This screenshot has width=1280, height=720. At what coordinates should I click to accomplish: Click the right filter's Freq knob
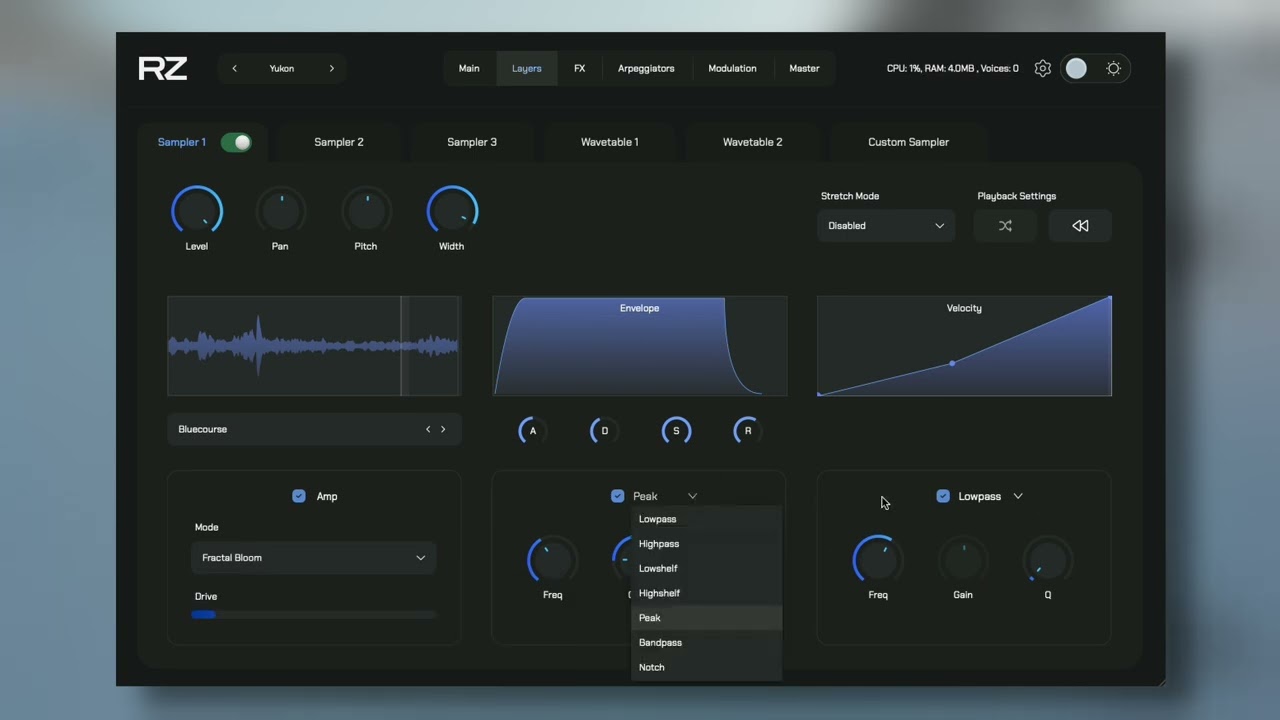(x=878, y=560)
